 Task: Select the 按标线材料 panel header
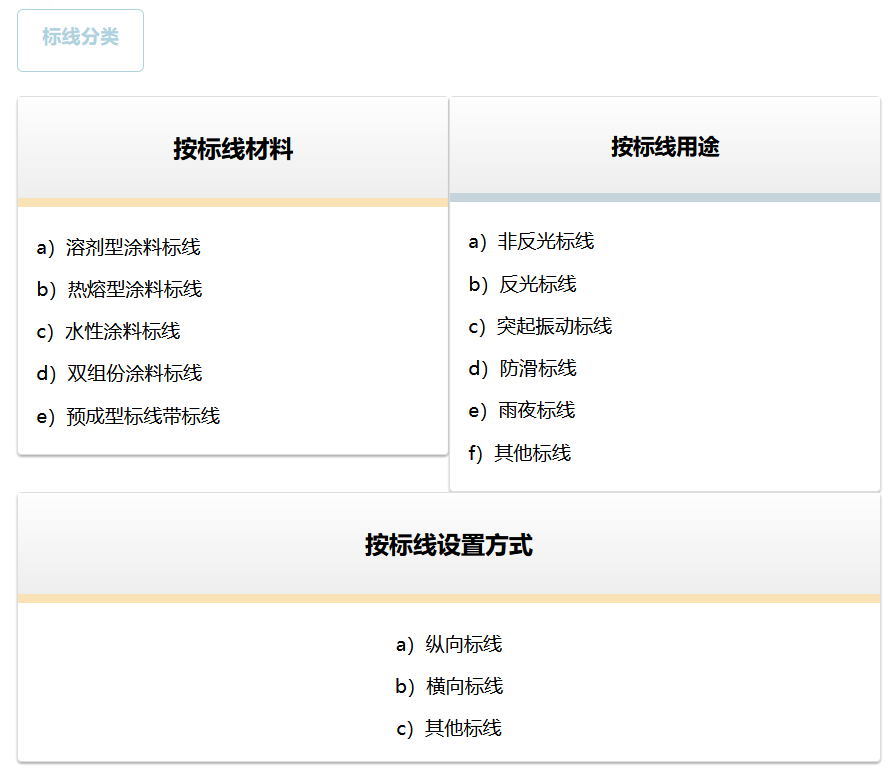(x=233, y=149)
